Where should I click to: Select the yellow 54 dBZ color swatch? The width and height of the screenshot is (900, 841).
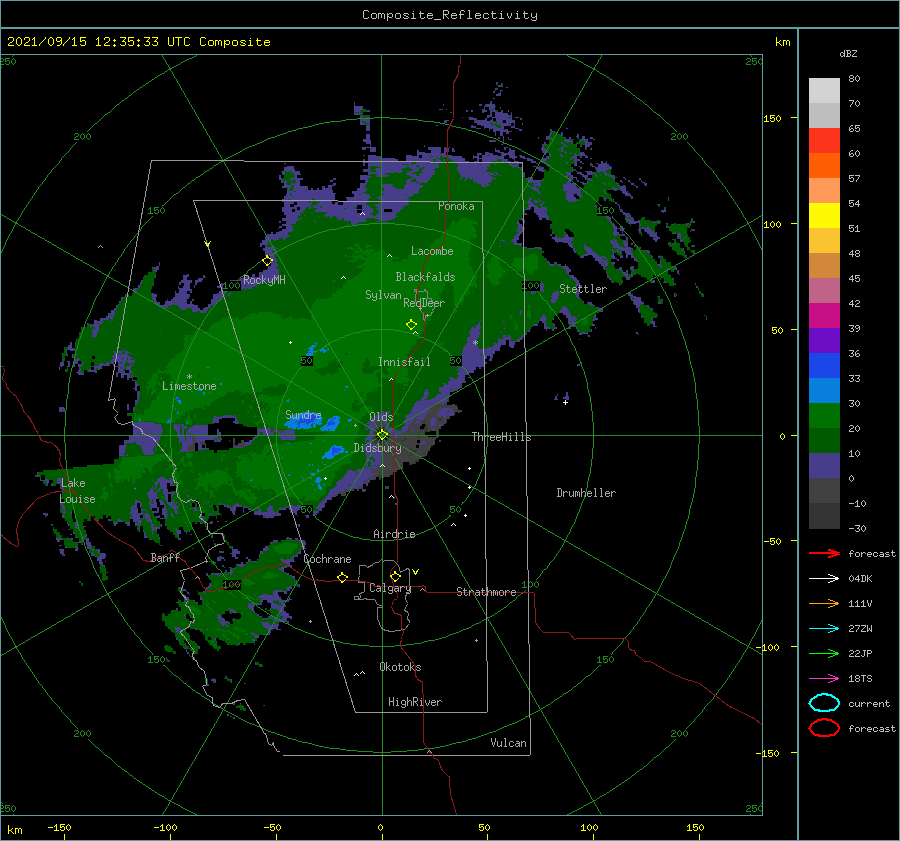[x=824, y=215]
